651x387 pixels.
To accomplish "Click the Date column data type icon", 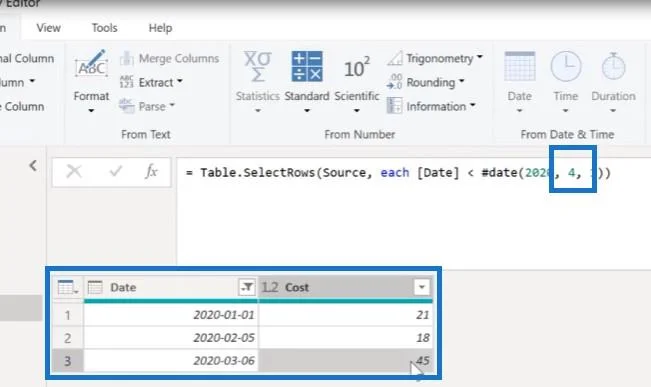I will tap(95, 287).
